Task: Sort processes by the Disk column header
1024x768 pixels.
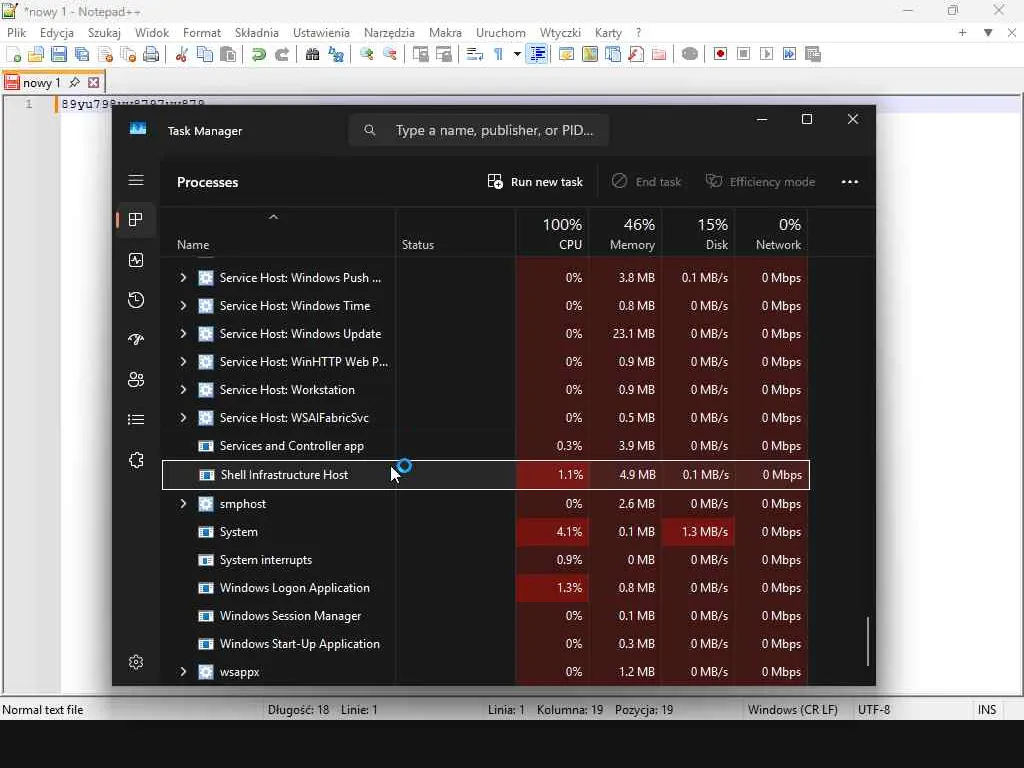Action: point(699,232)
